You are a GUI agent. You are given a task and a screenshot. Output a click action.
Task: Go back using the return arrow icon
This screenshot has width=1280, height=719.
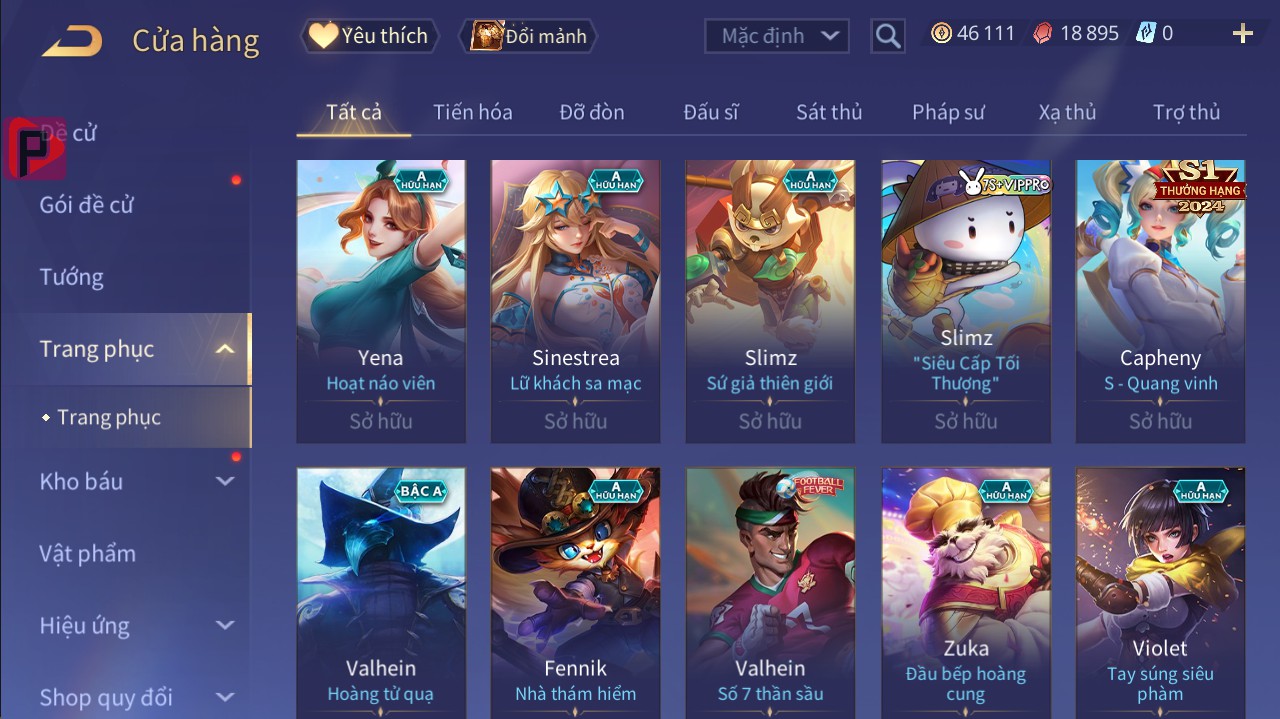tap(71, 40)
